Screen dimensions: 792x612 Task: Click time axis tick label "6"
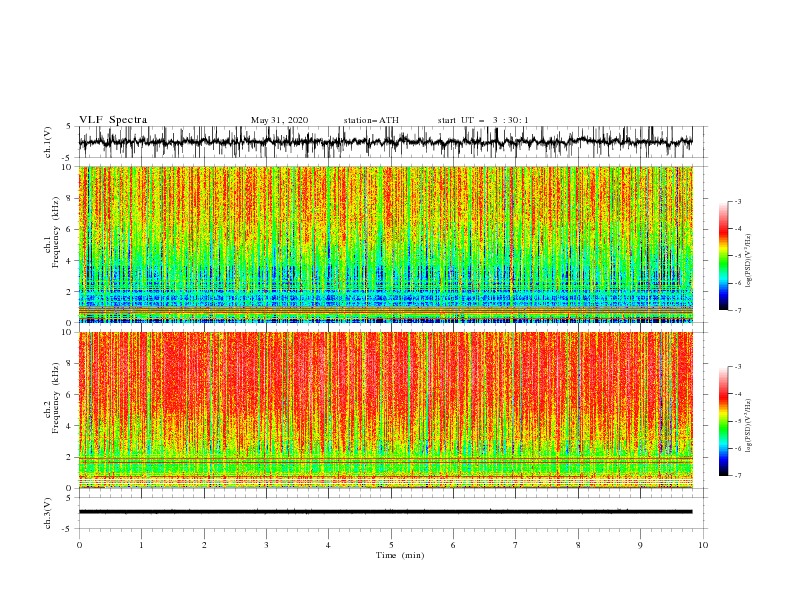click(x=453, y=545)
